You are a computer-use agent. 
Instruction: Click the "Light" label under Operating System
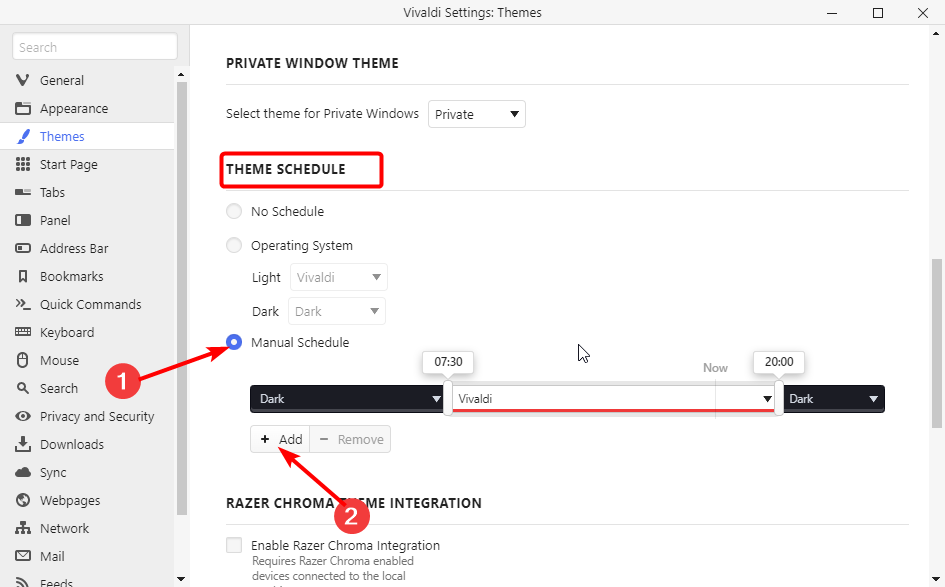coord(266,277)
